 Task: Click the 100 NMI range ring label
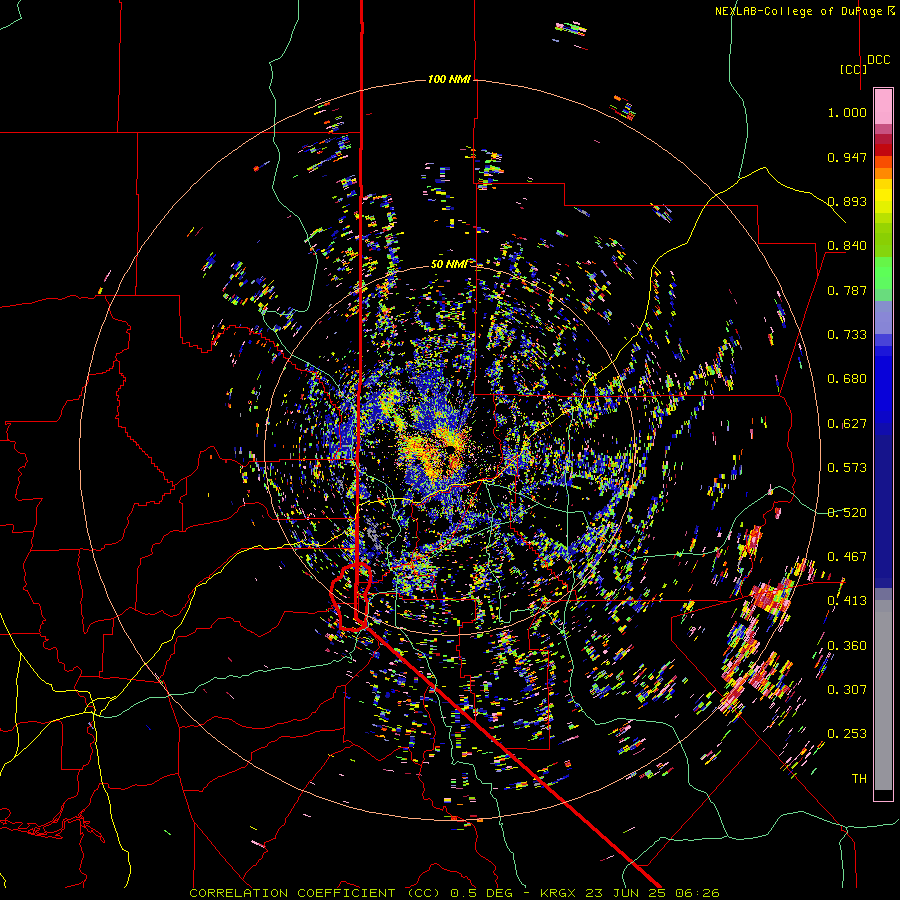click(449, 79)
